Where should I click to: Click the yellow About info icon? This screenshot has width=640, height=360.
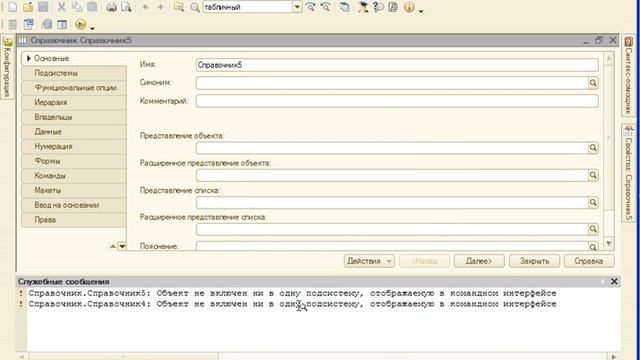click(409, 7)
